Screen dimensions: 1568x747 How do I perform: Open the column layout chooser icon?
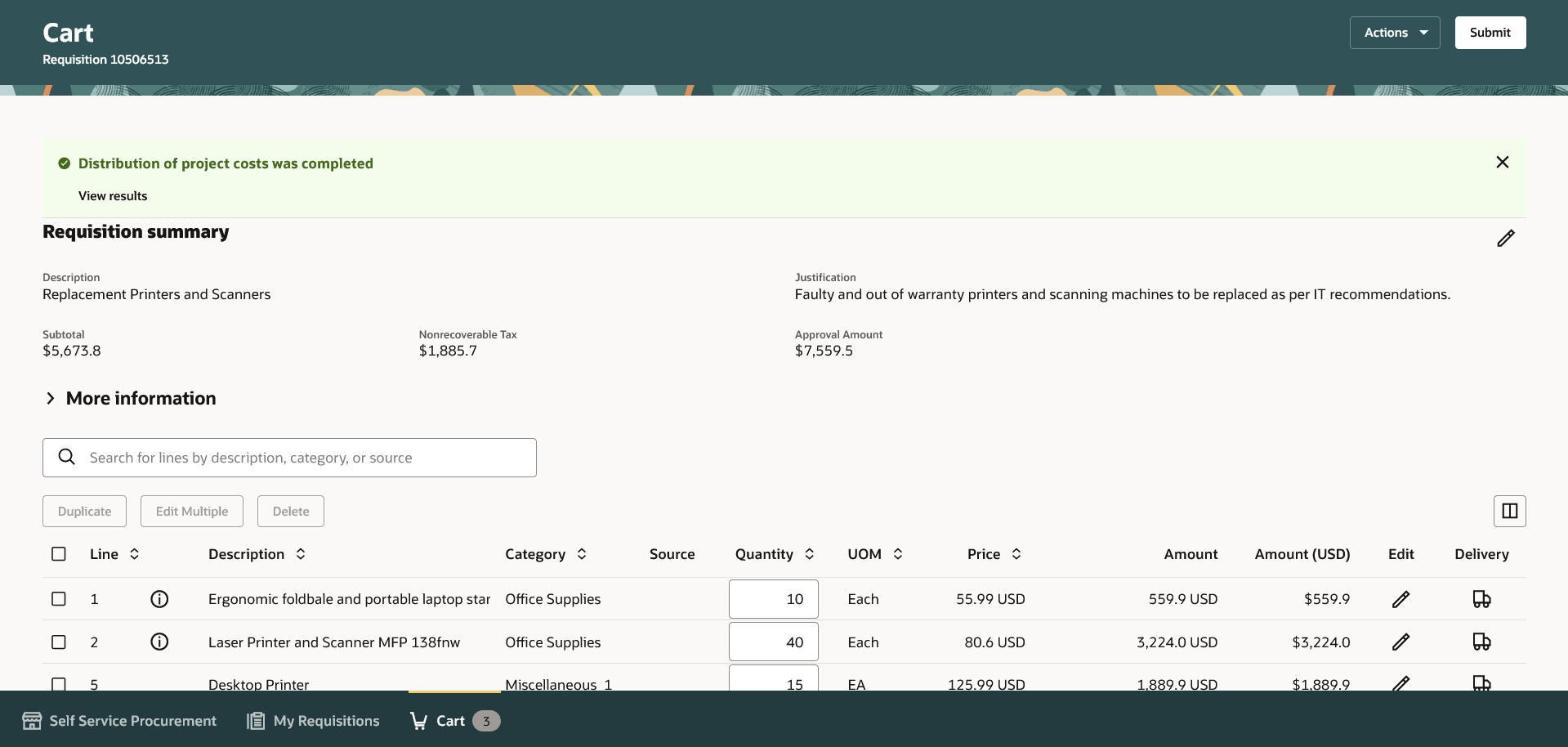click(1509, 511)
